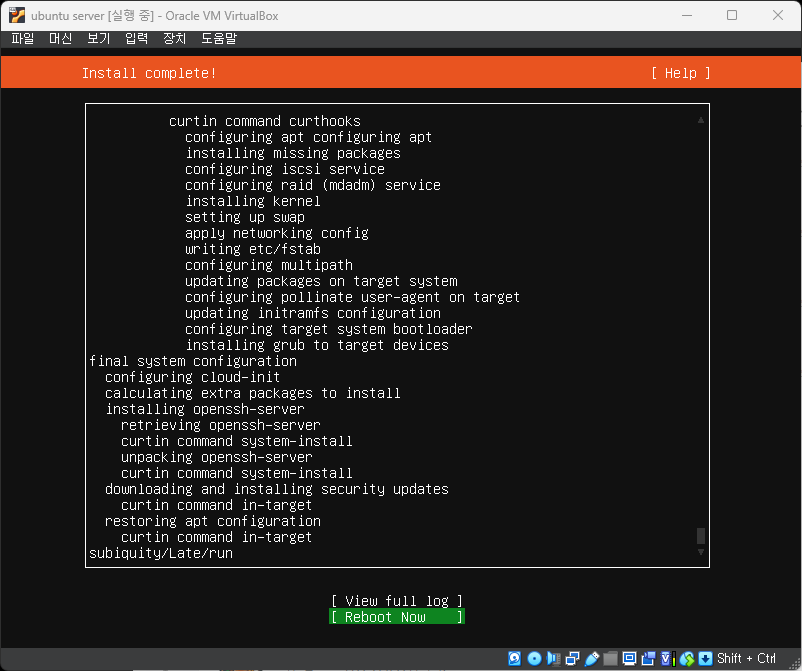Click 'calculating extra packages to install' line
The width and height of the screenshot is (802, 671).
(x=253, y=393)
